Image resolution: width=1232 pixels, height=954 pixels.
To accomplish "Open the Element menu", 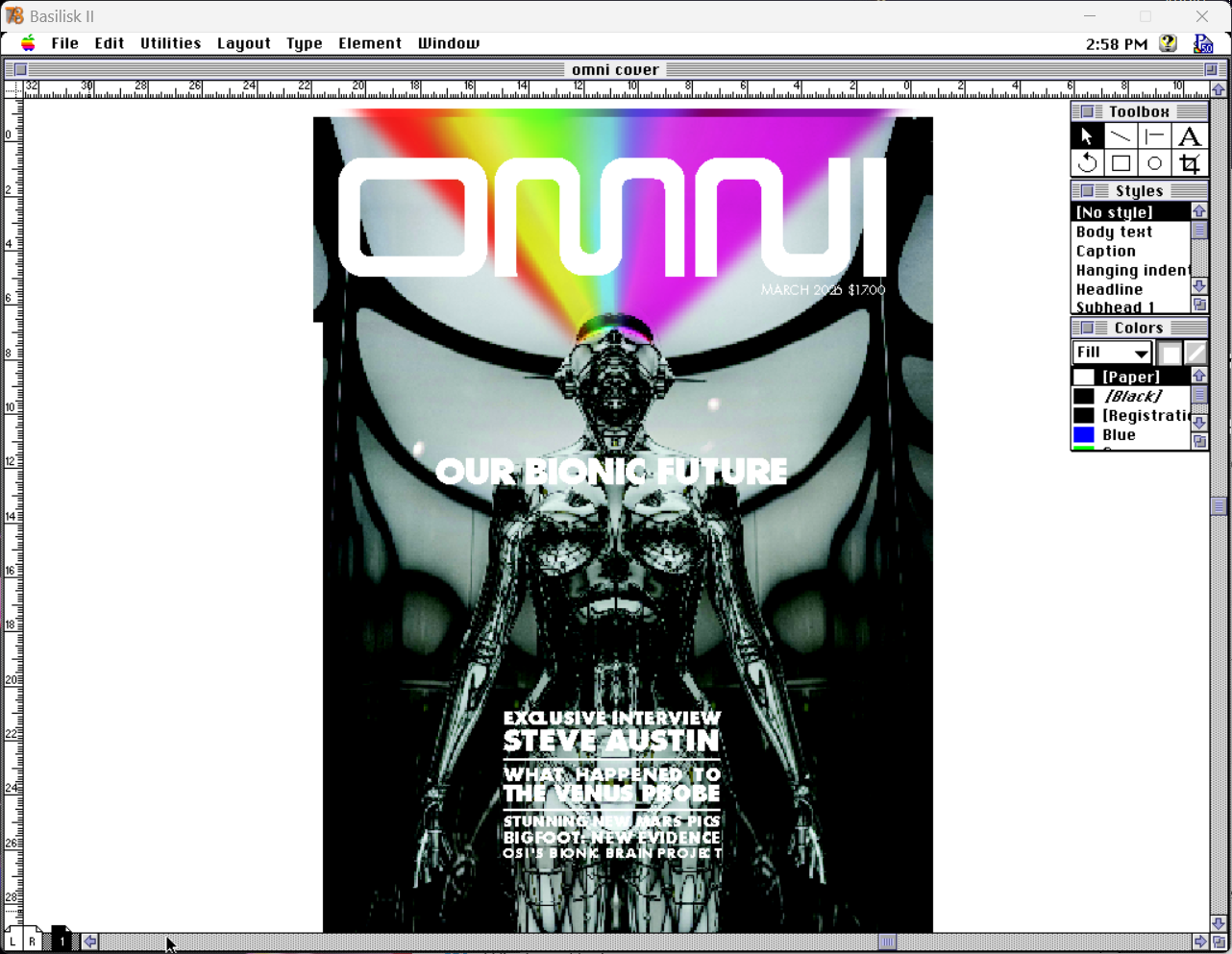I will [370, 43].
